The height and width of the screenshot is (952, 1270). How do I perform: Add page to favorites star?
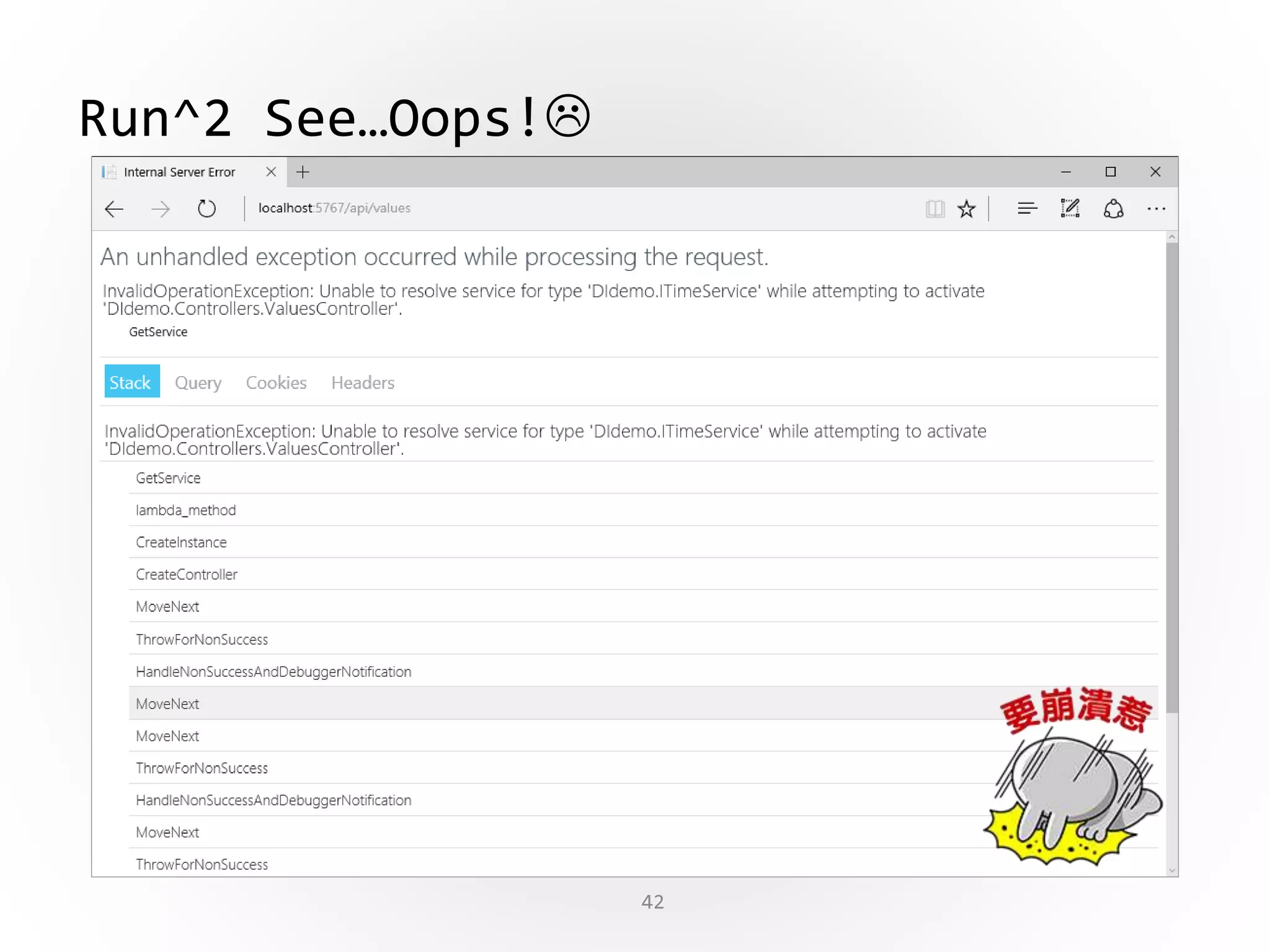[x=966, y=209]
